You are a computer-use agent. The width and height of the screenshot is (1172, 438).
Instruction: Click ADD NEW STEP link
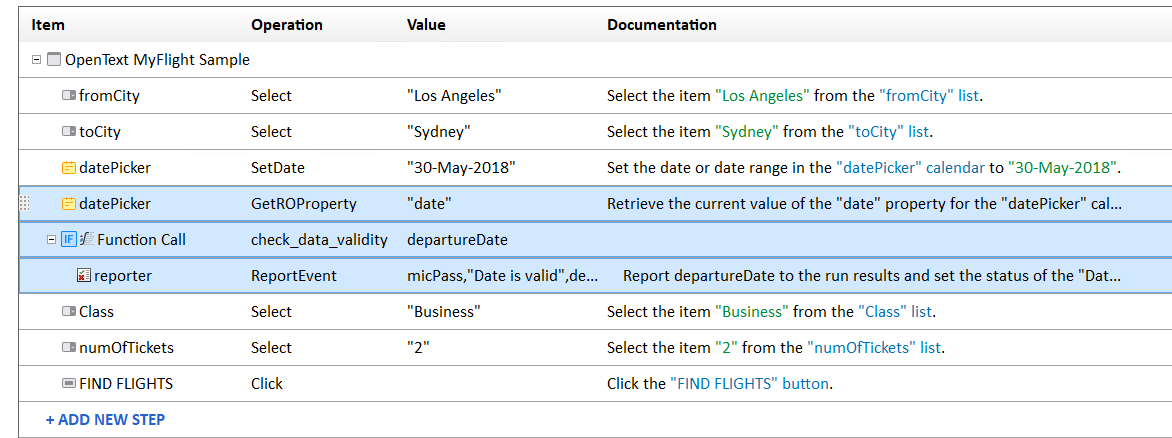pos(105,420)
